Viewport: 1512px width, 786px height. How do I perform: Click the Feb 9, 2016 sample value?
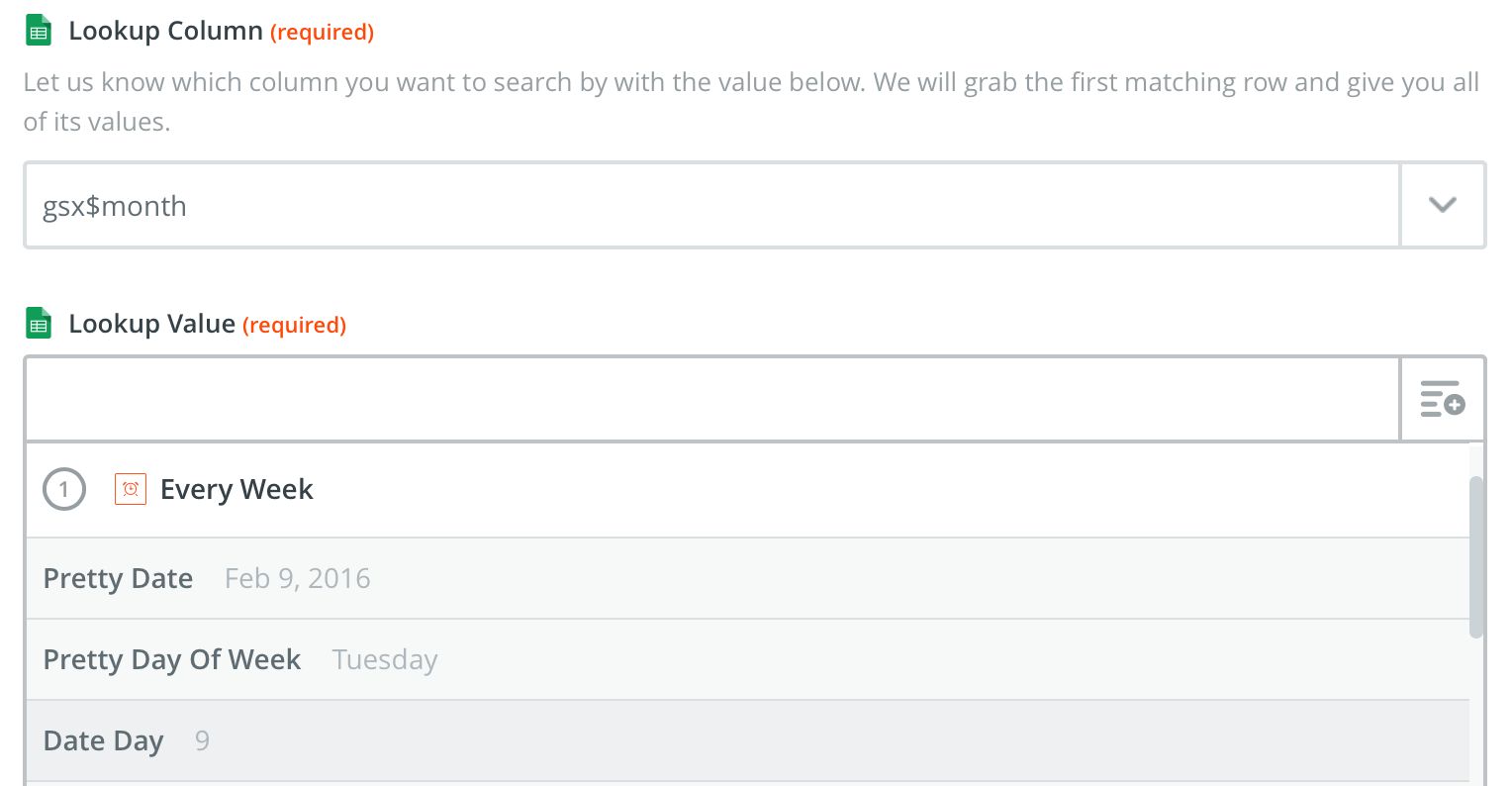point(297,579)
